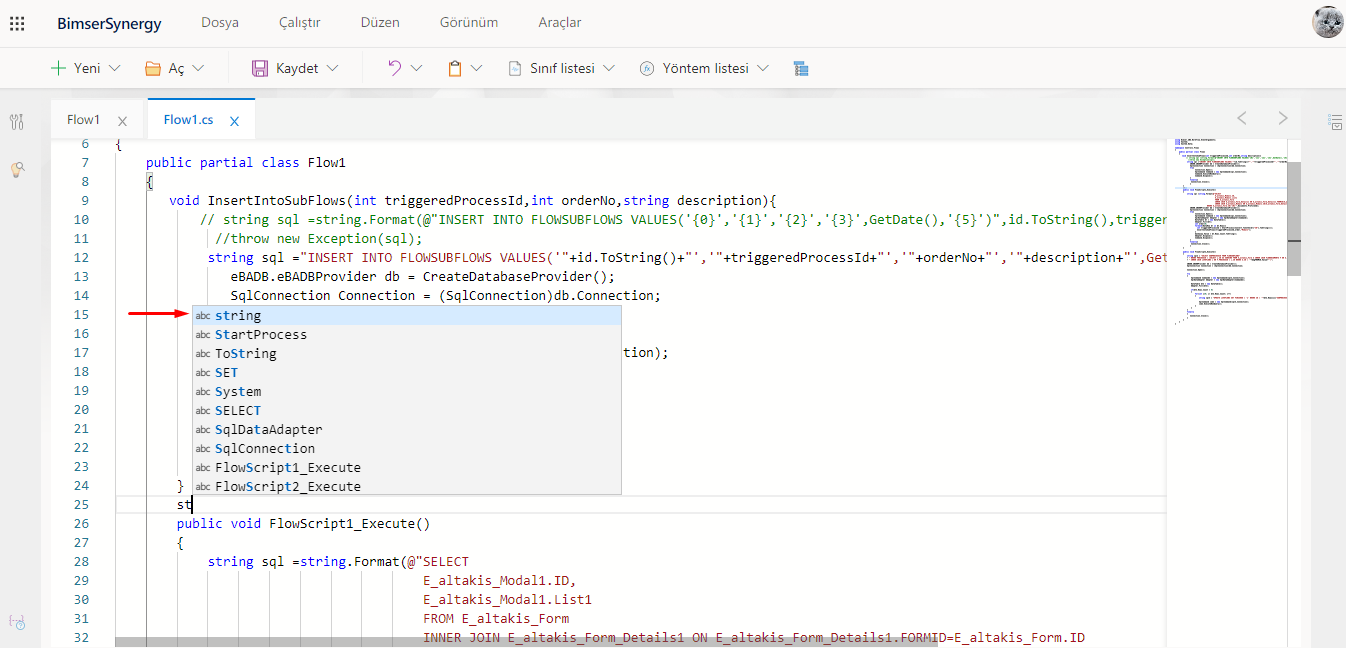Screen dimensions: 1346x648
Task: Open the right panel list icon
Action: (x=1335, y=121)
